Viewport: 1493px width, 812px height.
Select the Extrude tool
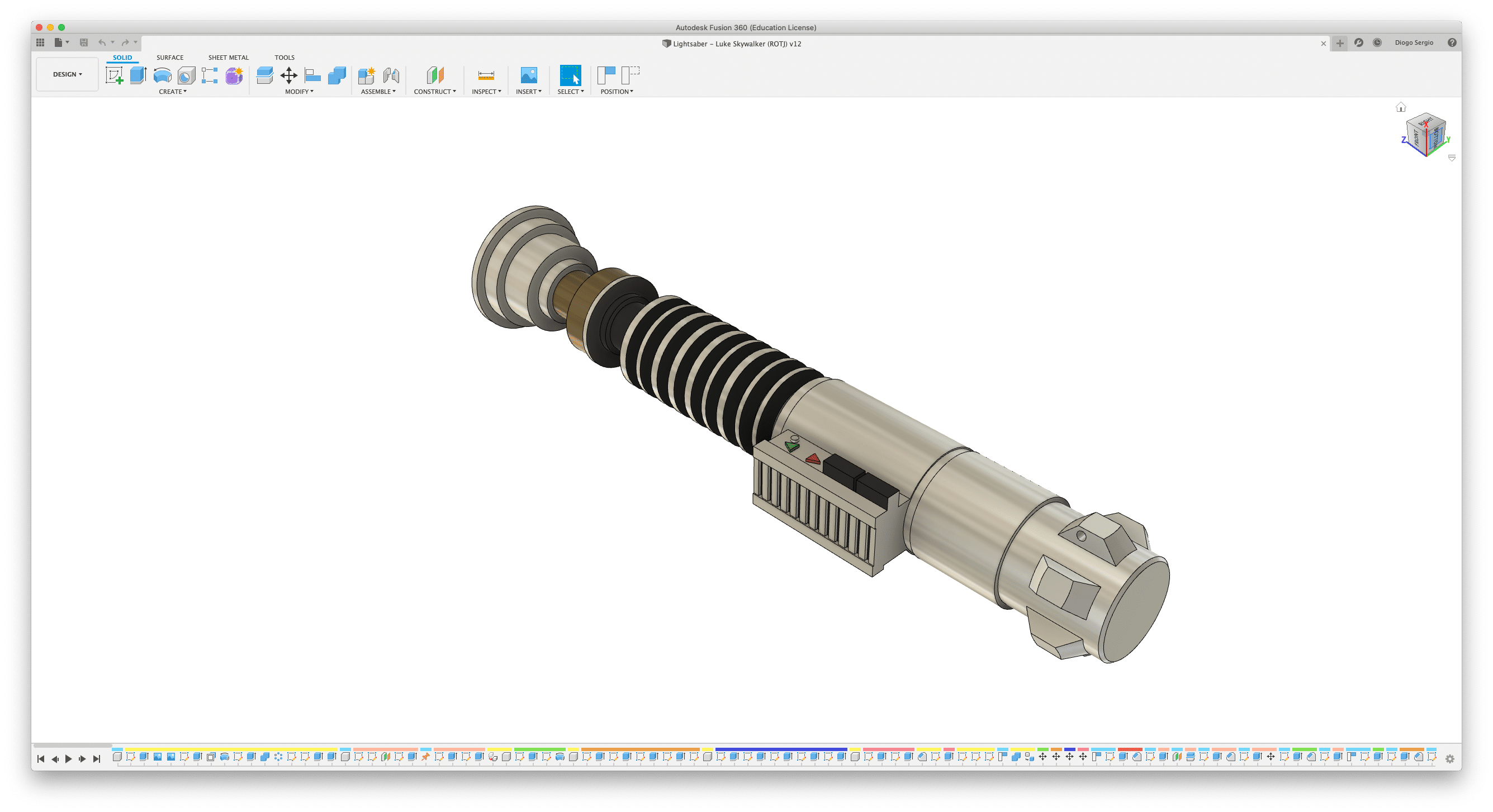click(138, 75)
